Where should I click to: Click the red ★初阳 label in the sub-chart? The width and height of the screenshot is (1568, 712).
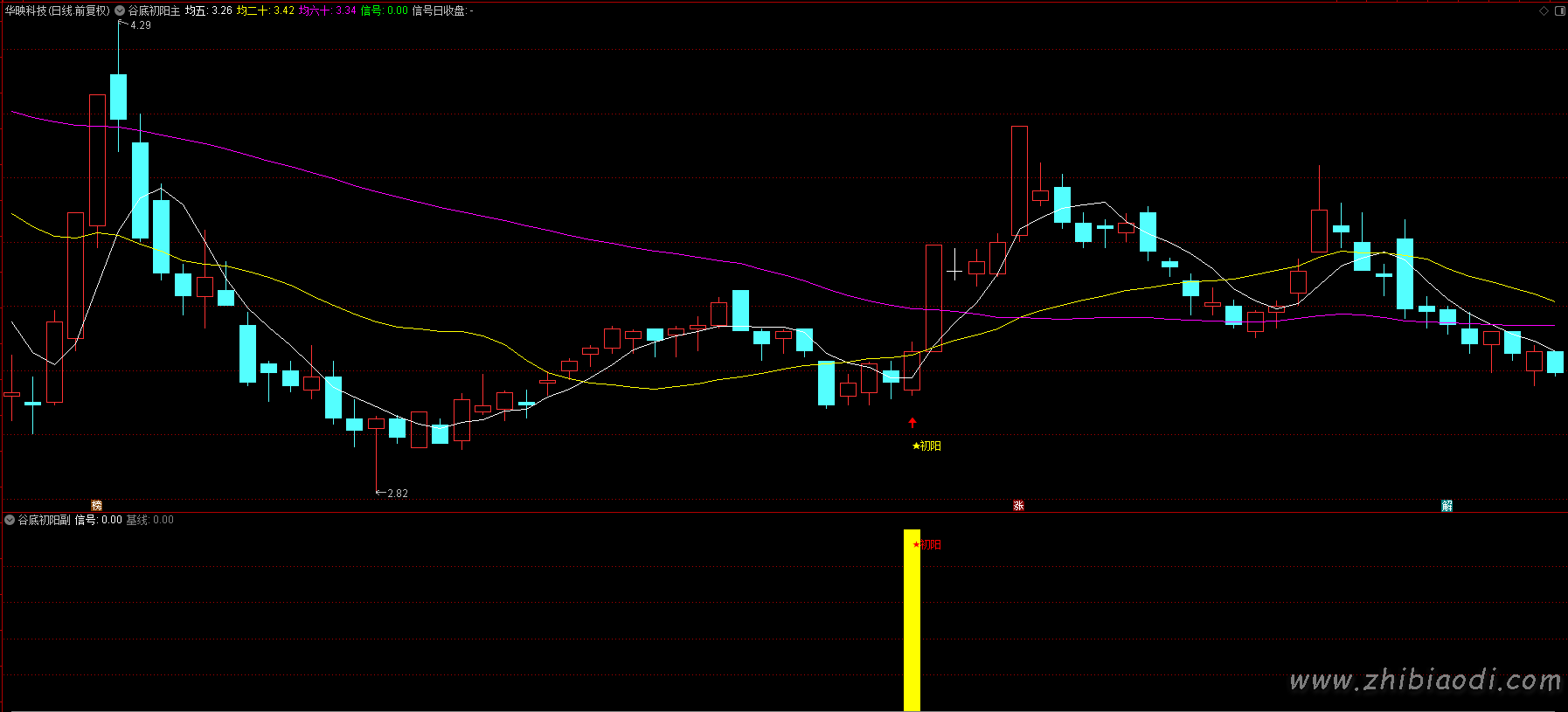(x=926, y=544)
